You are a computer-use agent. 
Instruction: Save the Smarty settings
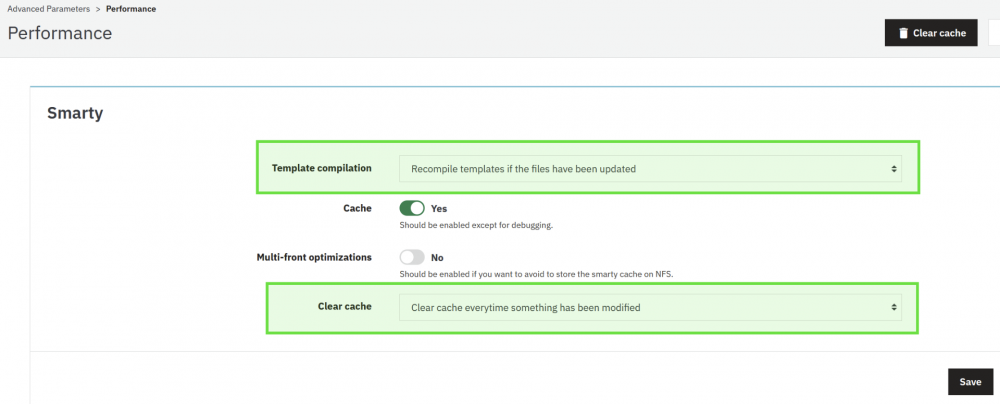coord(969,382)
